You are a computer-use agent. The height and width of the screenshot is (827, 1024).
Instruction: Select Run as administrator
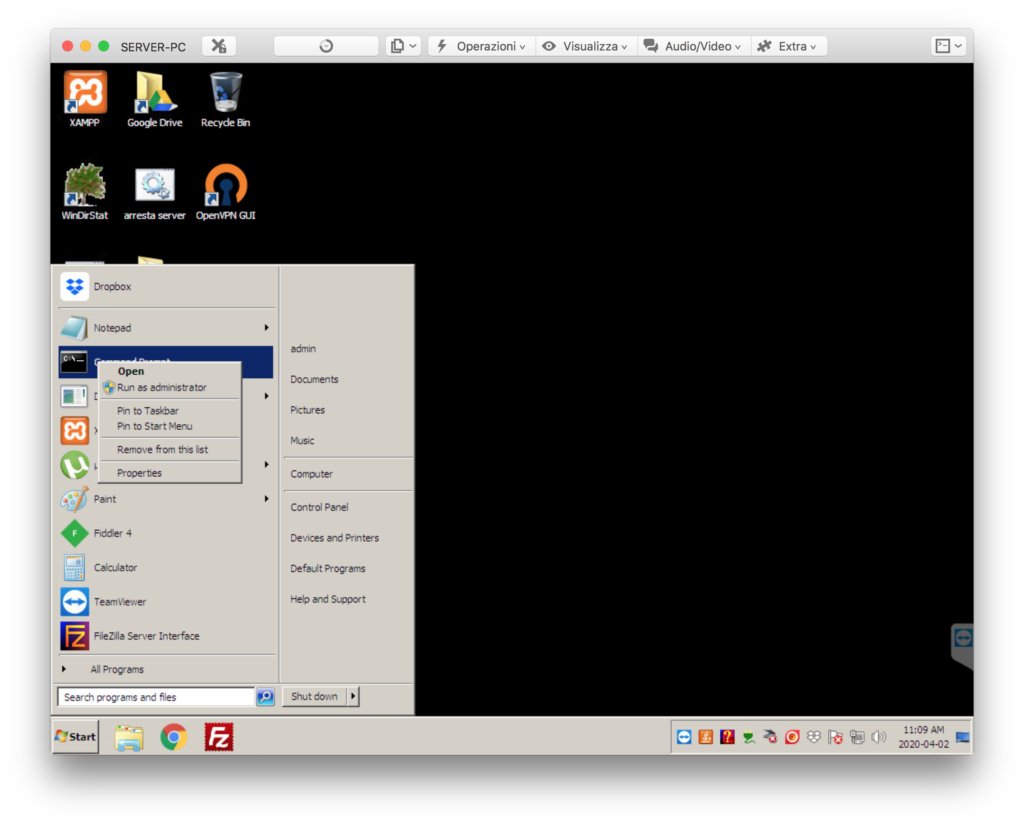[x=170, y=388]
